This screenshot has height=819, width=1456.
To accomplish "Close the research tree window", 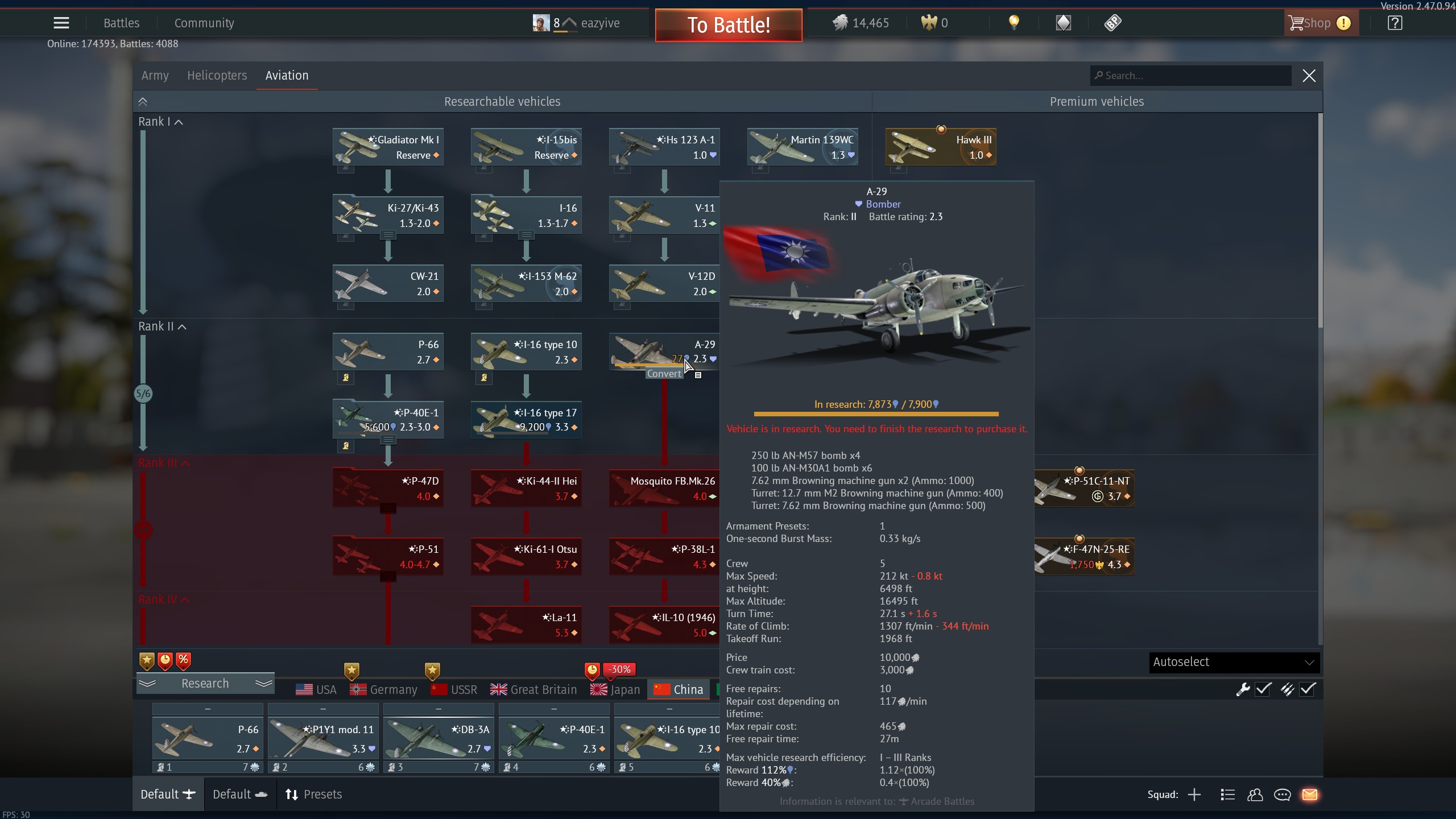I will [x=1309, y=76].
